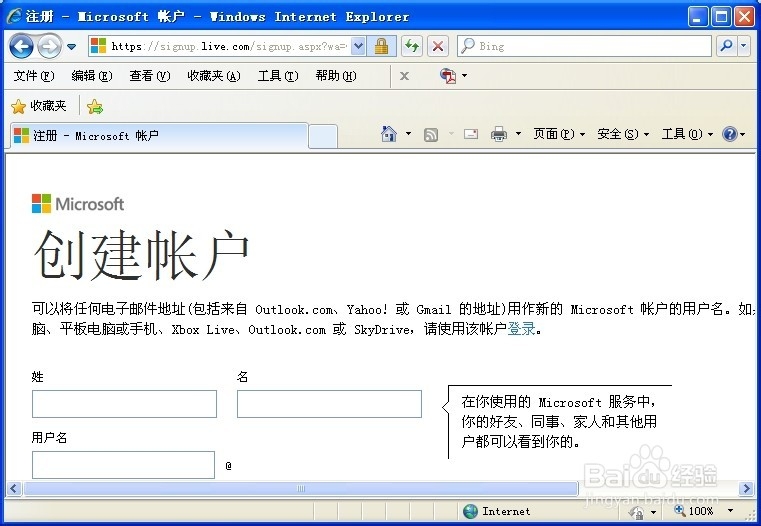
Task: Open the 工具(O) command bar menu
Action: 687,133
